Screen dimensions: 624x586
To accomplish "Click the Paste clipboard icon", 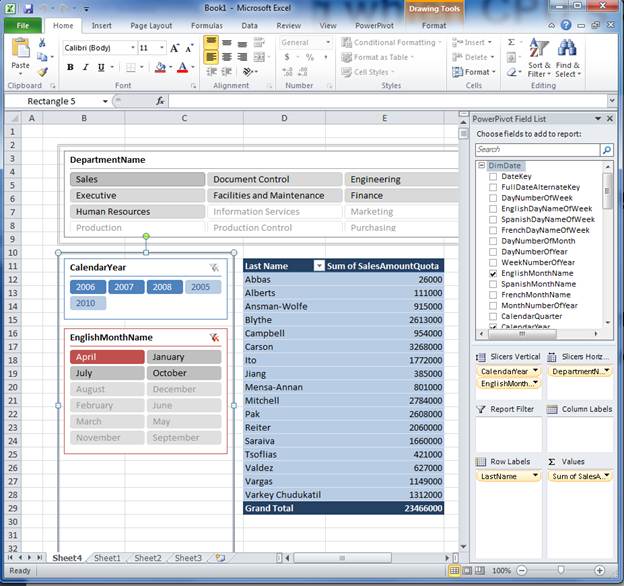I will tap(20, 48).
